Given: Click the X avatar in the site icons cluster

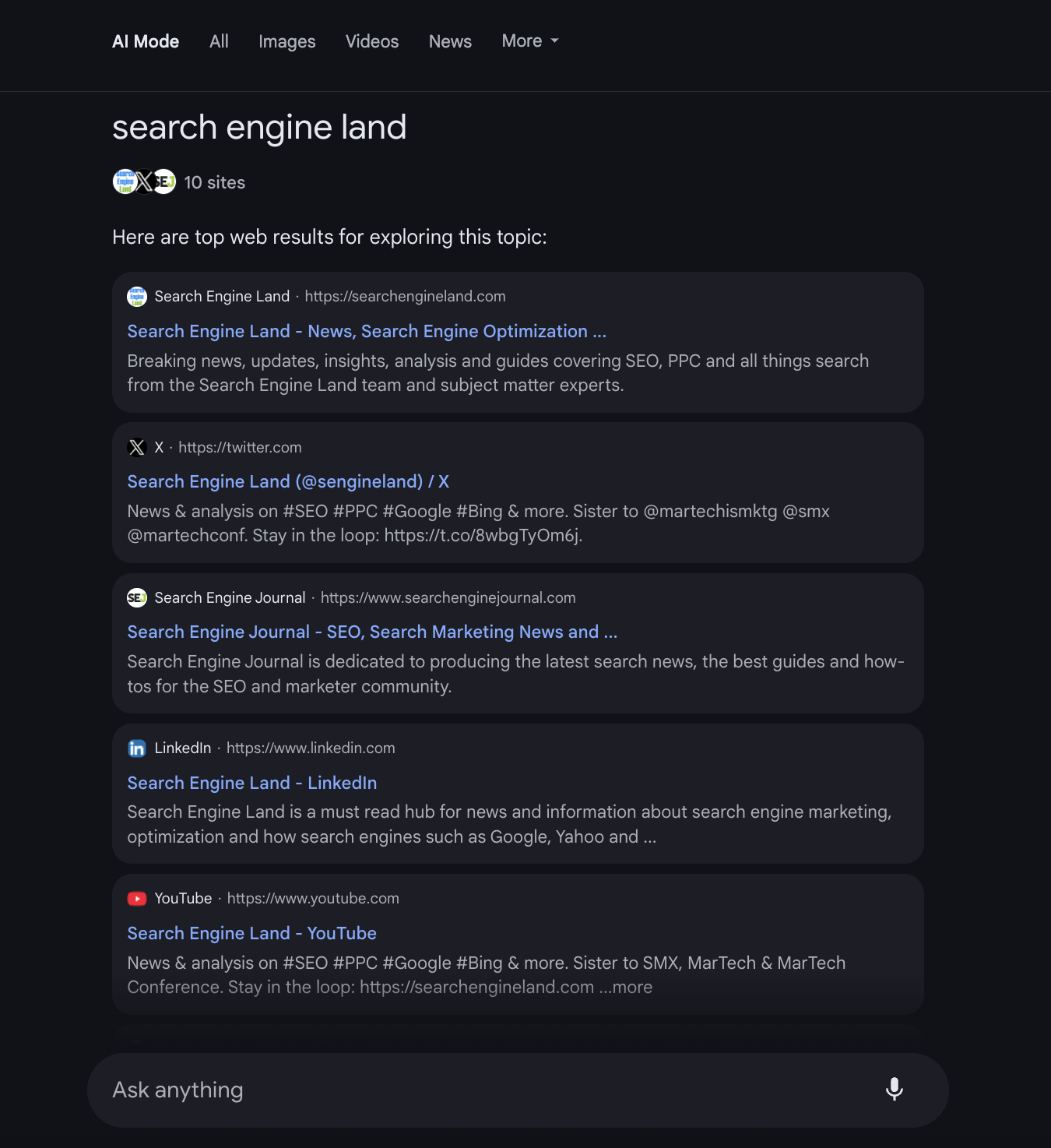Looking at the screenshot, I should [144, 181].
